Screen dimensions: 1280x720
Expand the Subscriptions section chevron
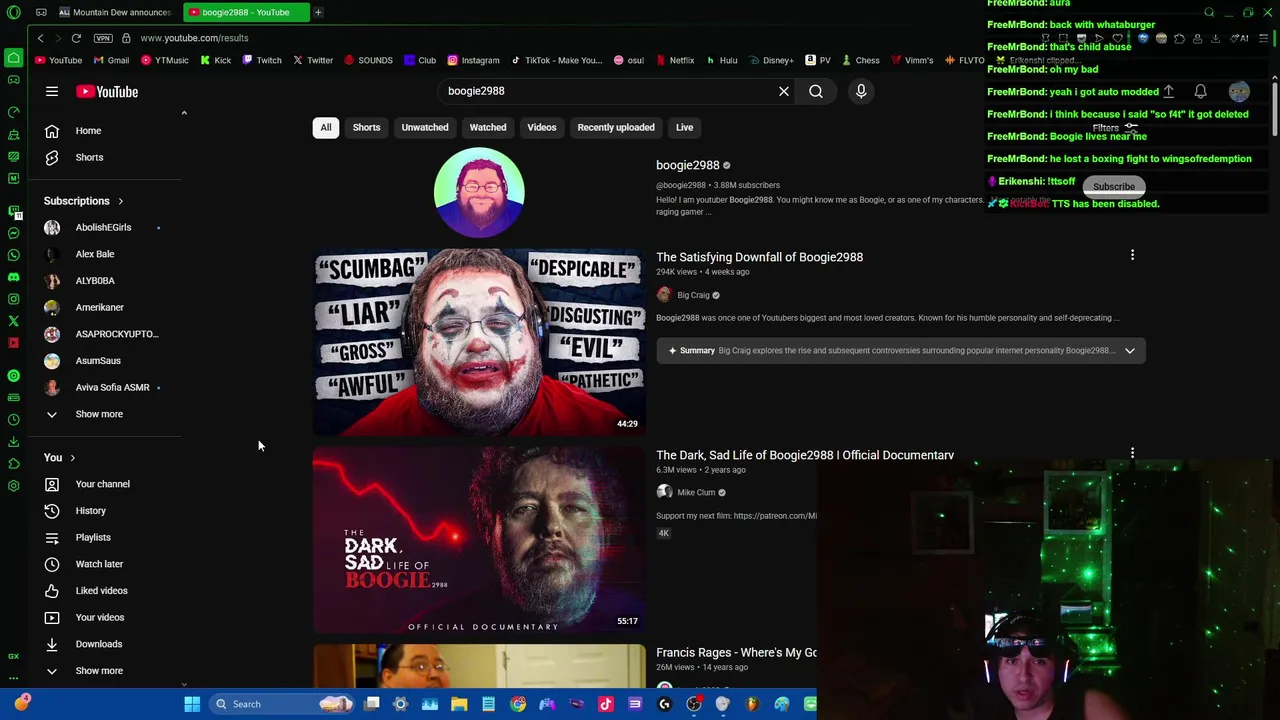point(120,201)
